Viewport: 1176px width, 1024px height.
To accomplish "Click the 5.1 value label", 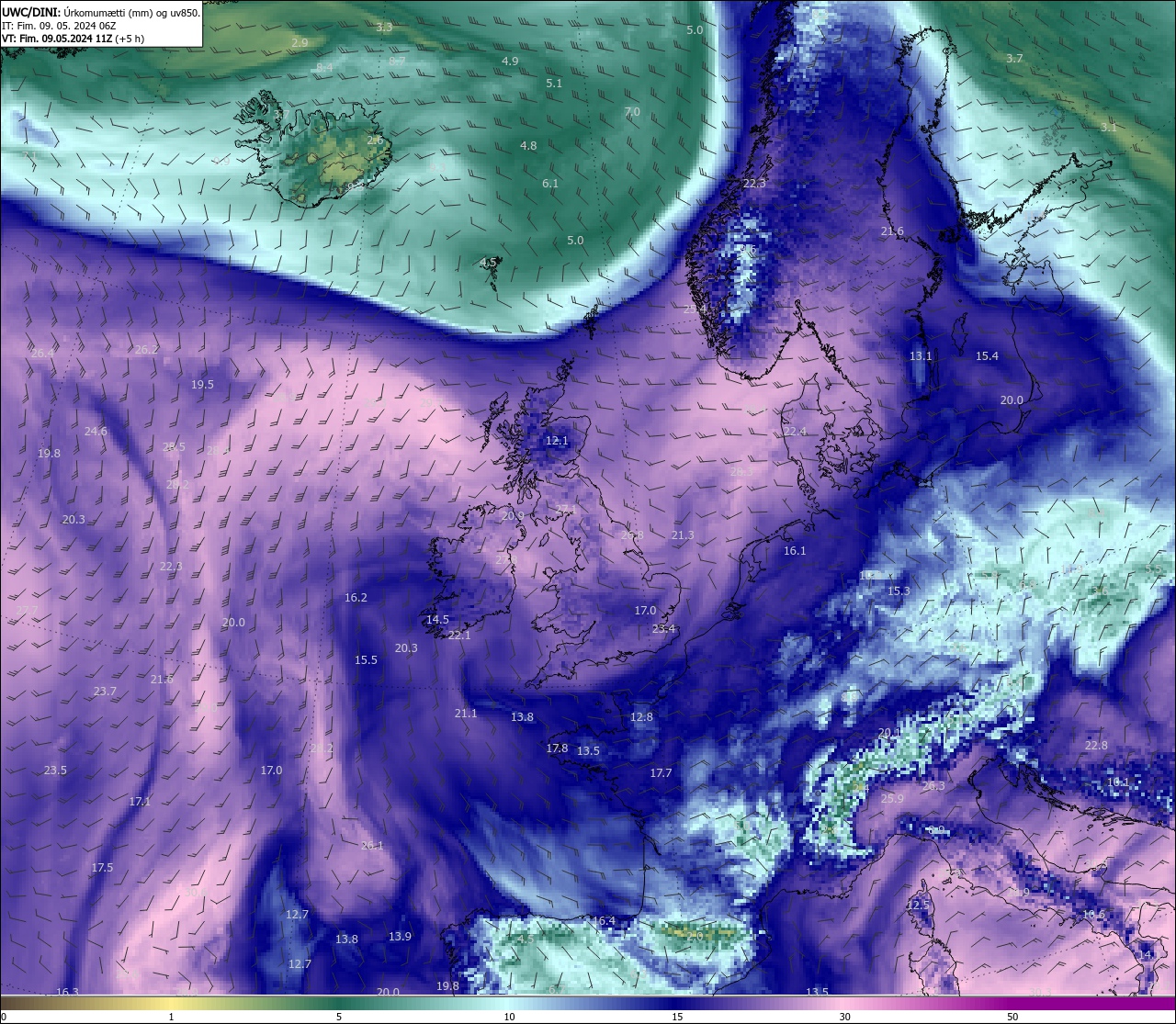I will pyautogui.click(x=554, y=83).
